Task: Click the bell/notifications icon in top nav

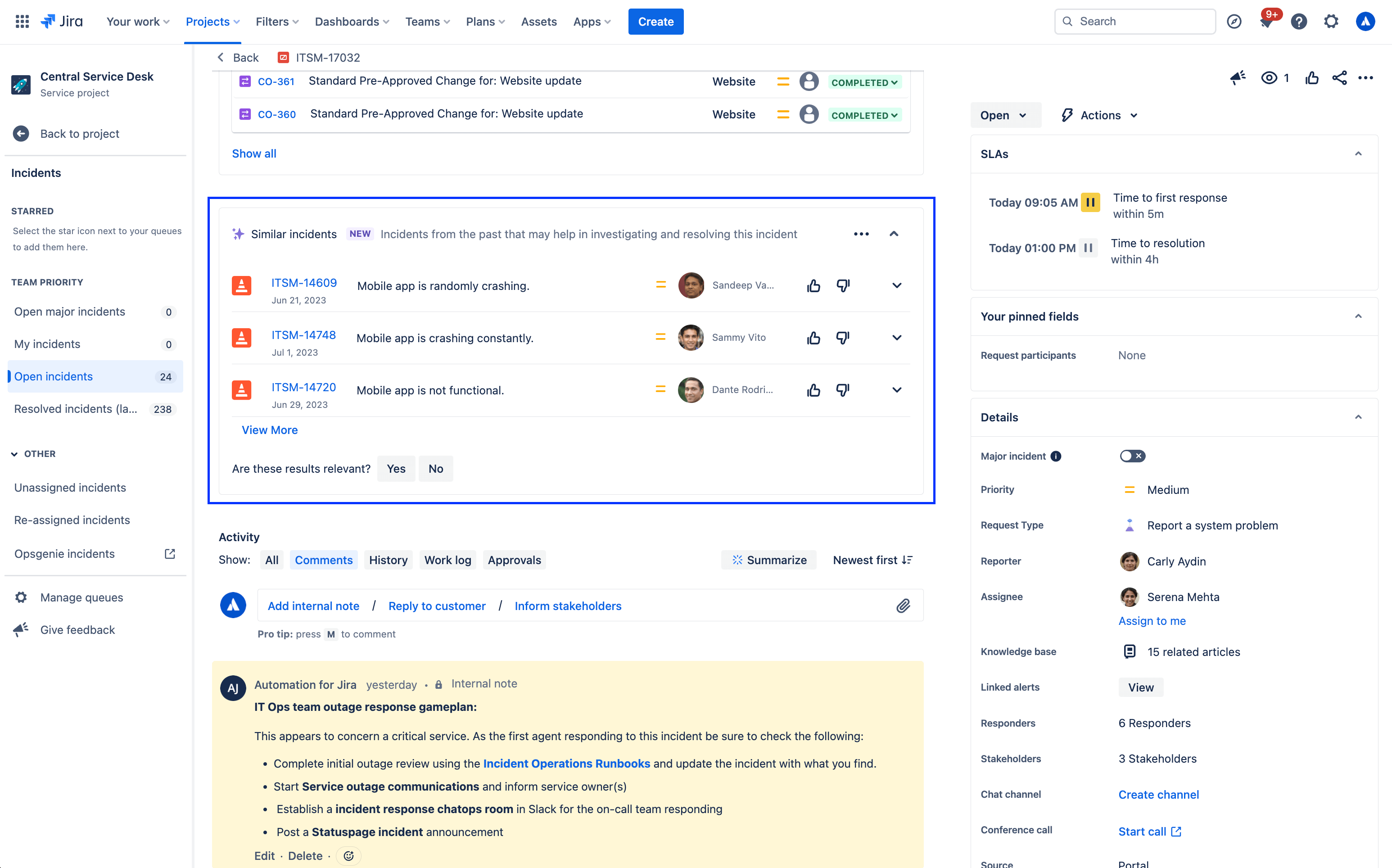Action: 1265,21
